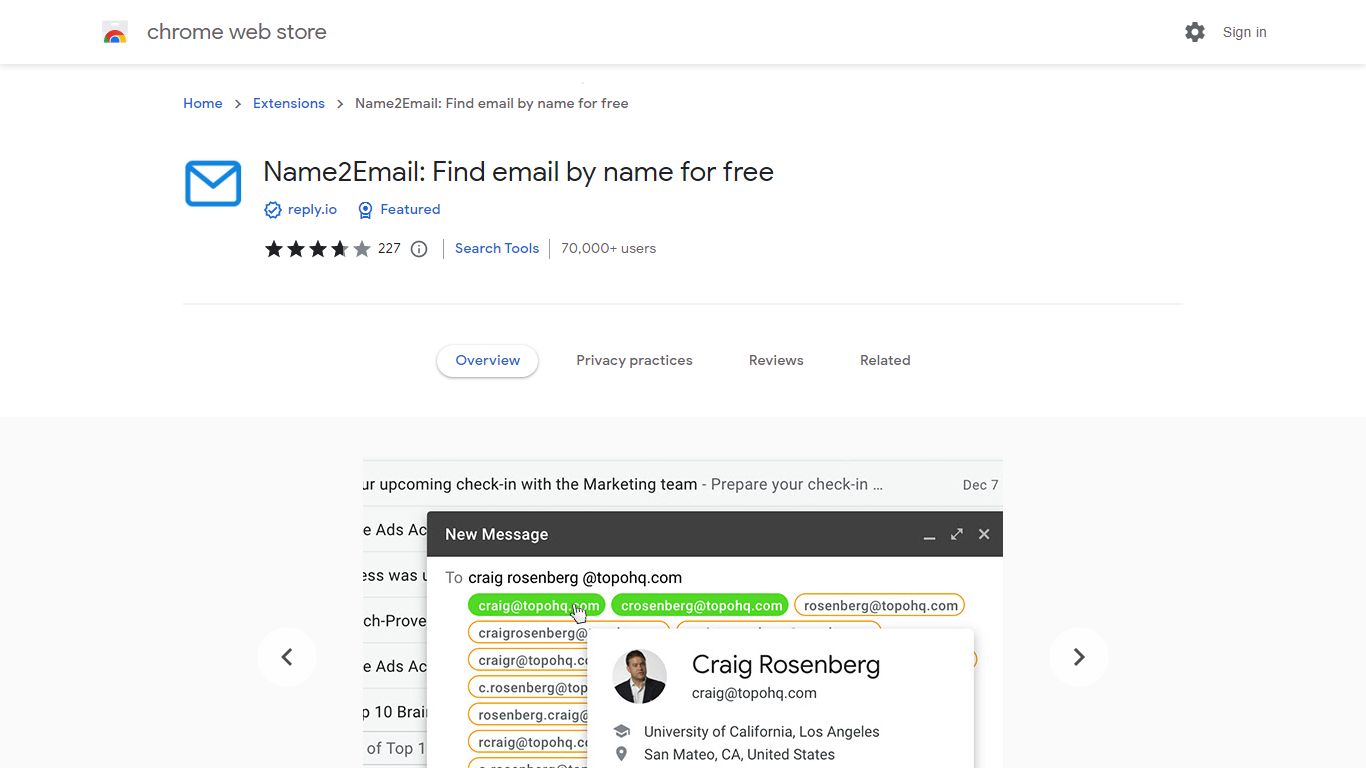Show next screenshot with right arrow
The width and height of the screenshot is (1366, 768).
point(1079,657)
